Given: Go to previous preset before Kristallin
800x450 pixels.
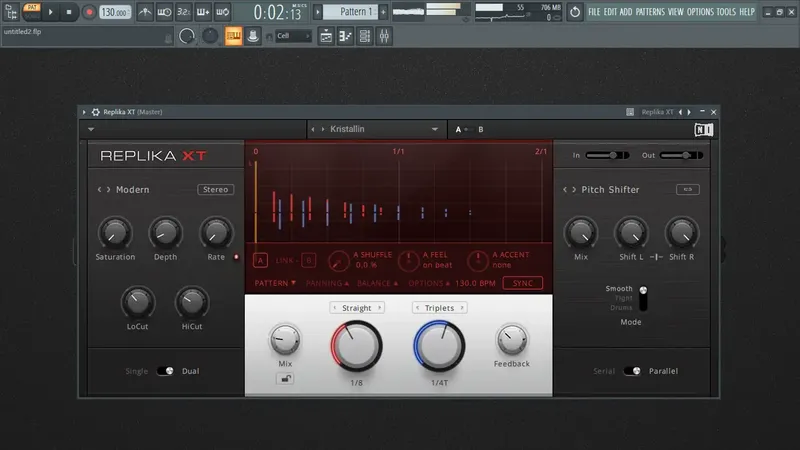Looking at the screenshot, I should pos(313,130).
